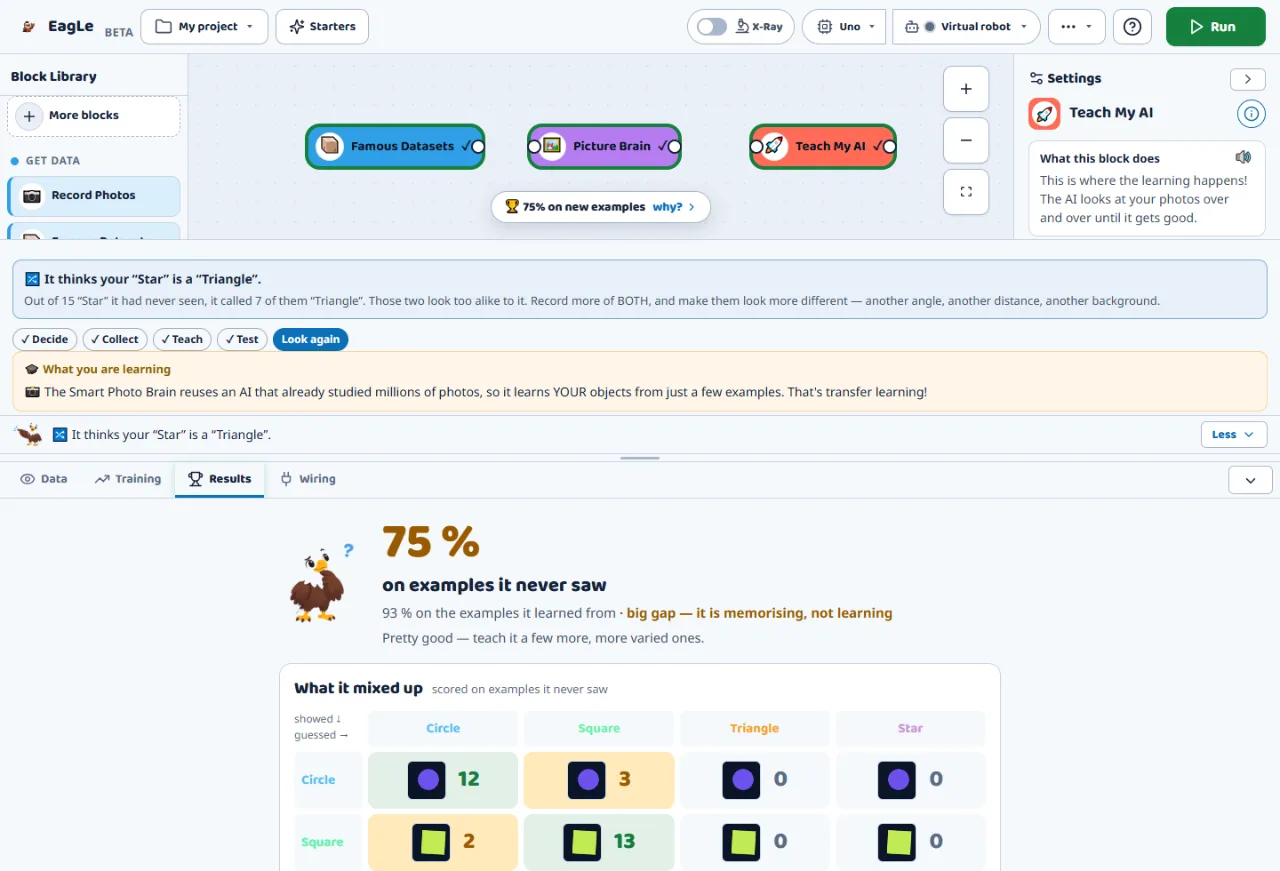Toggle the Test step chip
This screenshot has width=1280, height=871.
(x=242, y=340)
